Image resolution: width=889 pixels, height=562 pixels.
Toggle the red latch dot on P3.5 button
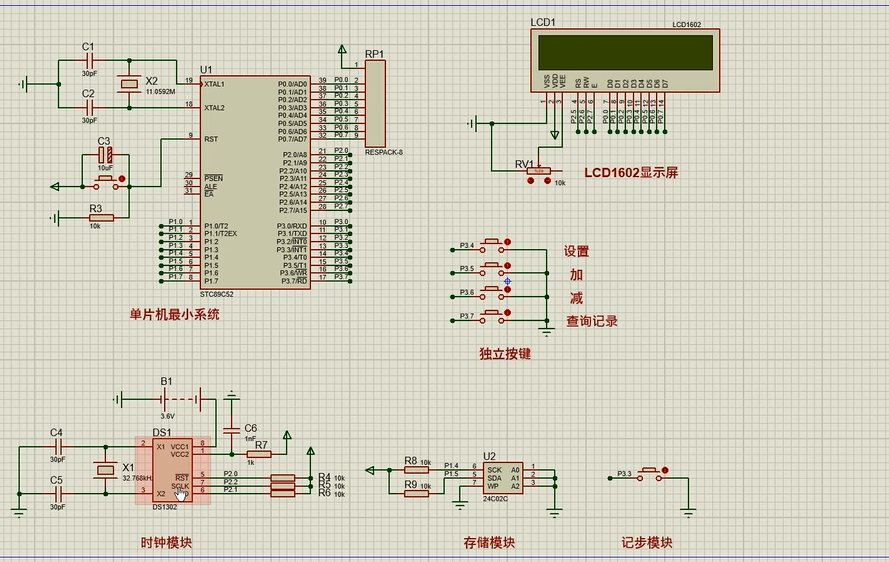[x=507, y=265]
